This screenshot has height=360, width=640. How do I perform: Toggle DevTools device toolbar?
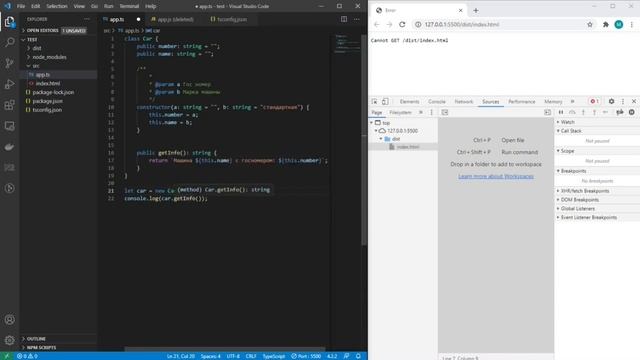(385, 102)
